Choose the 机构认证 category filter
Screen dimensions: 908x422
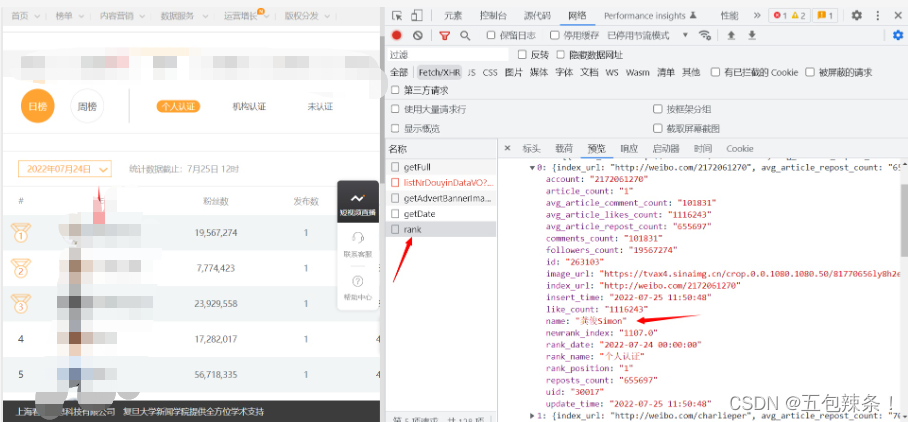[249, 107]
